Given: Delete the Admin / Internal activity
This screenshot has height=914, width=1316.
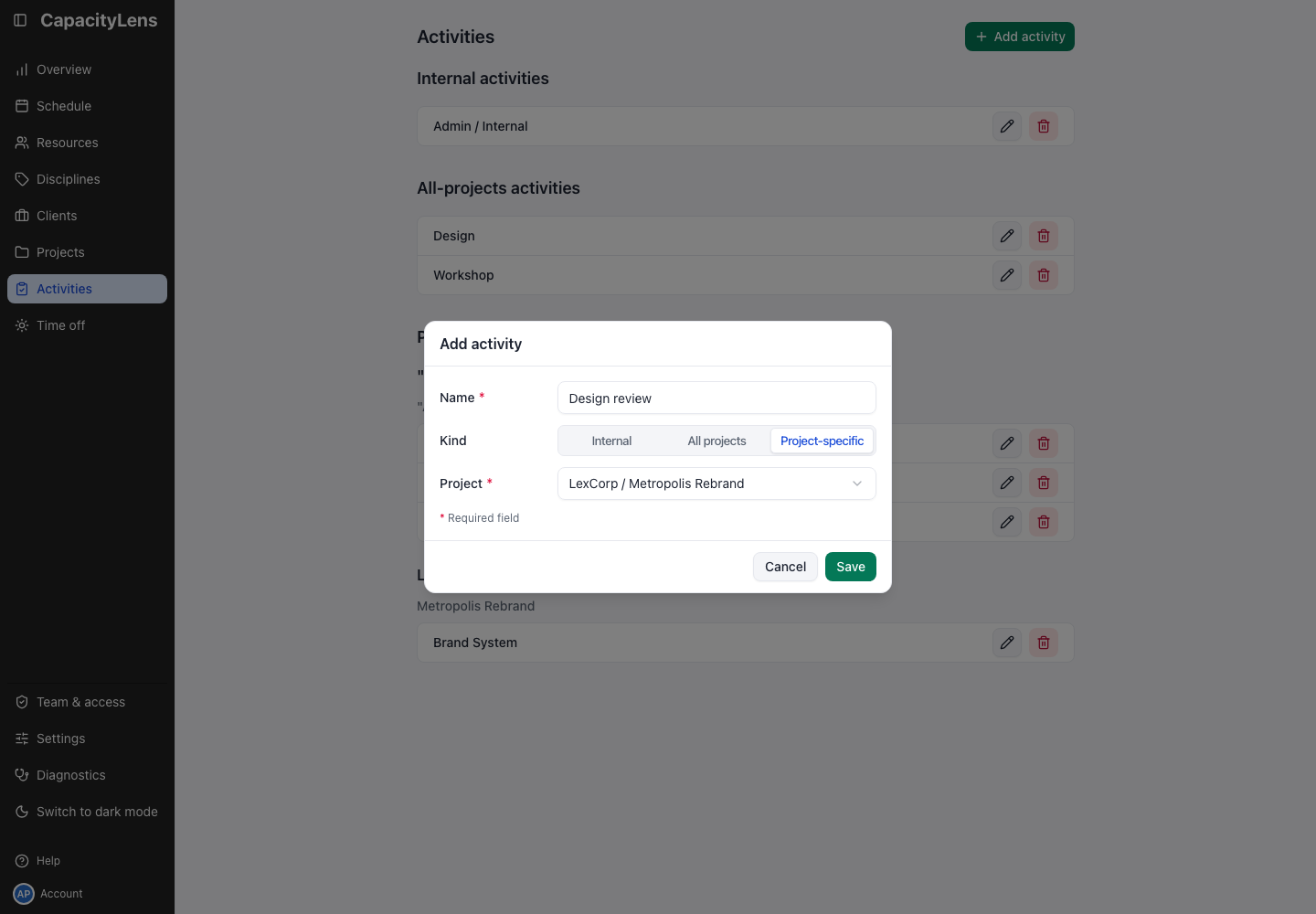Looking at the screenshot, I should coord(1044,126).
